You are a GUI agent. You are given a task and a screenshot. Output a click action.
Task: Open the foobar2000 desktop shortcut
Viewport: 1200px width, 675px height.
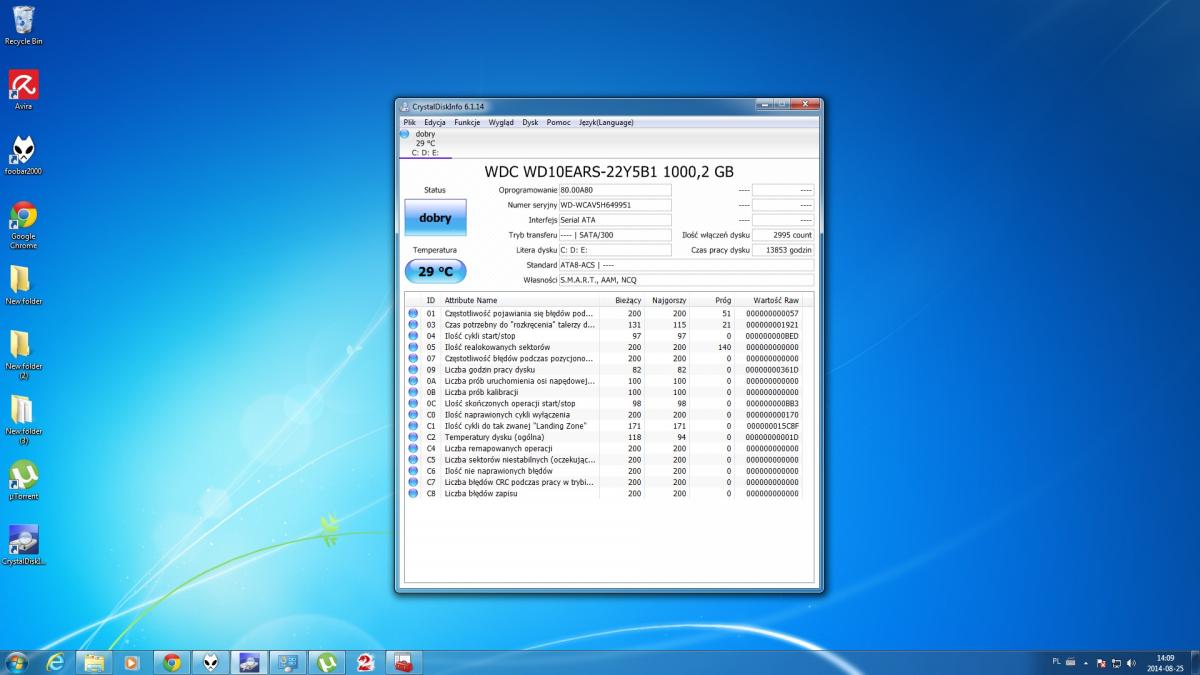click(x=23, y=155)
